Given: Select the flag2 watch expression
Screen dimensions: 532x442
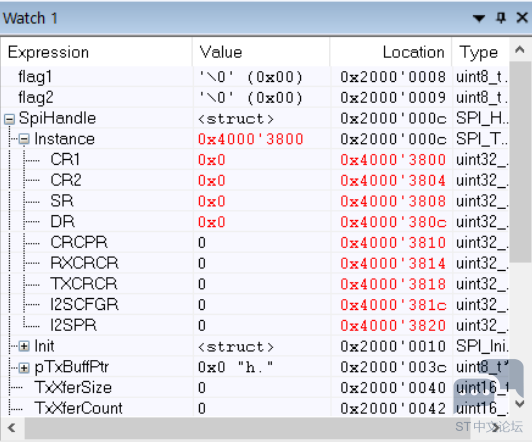Looking at the screenshot, I should click(36, 98).
